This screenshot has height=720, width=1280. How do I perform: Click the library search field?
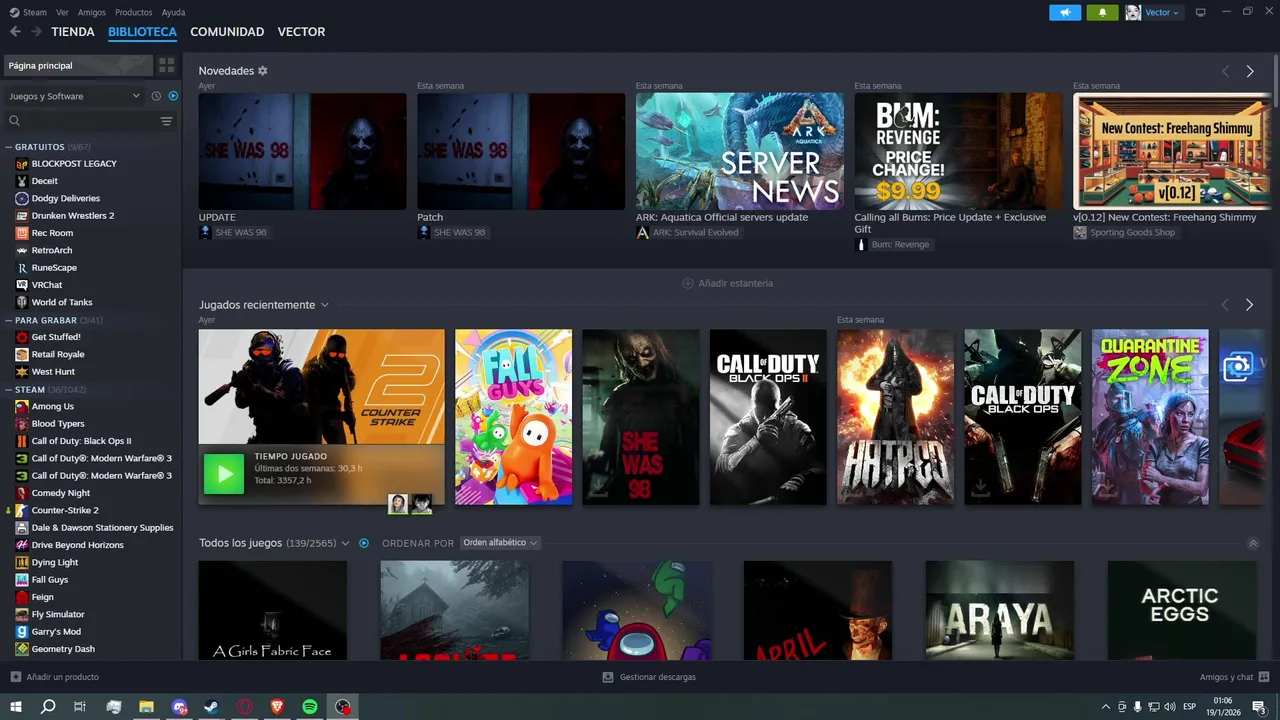[x=80, y=121]
